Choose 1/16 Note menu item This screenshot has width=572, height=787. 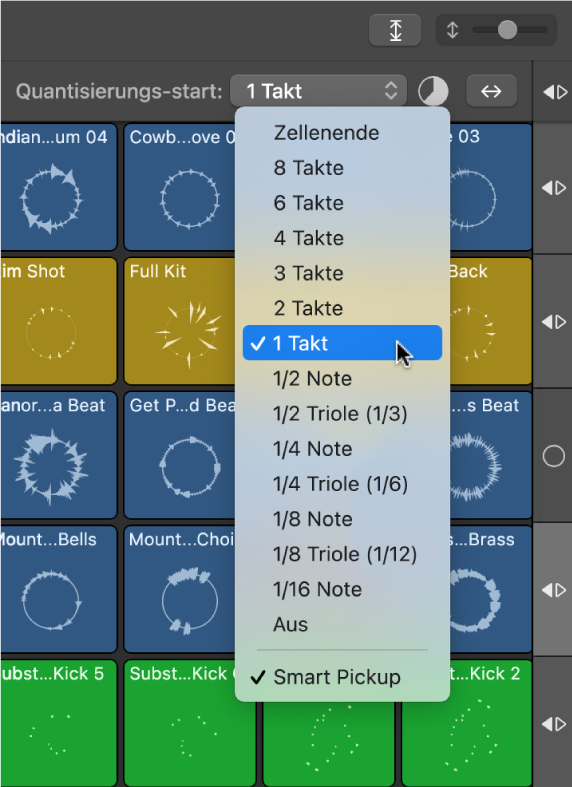click(342, 589)
